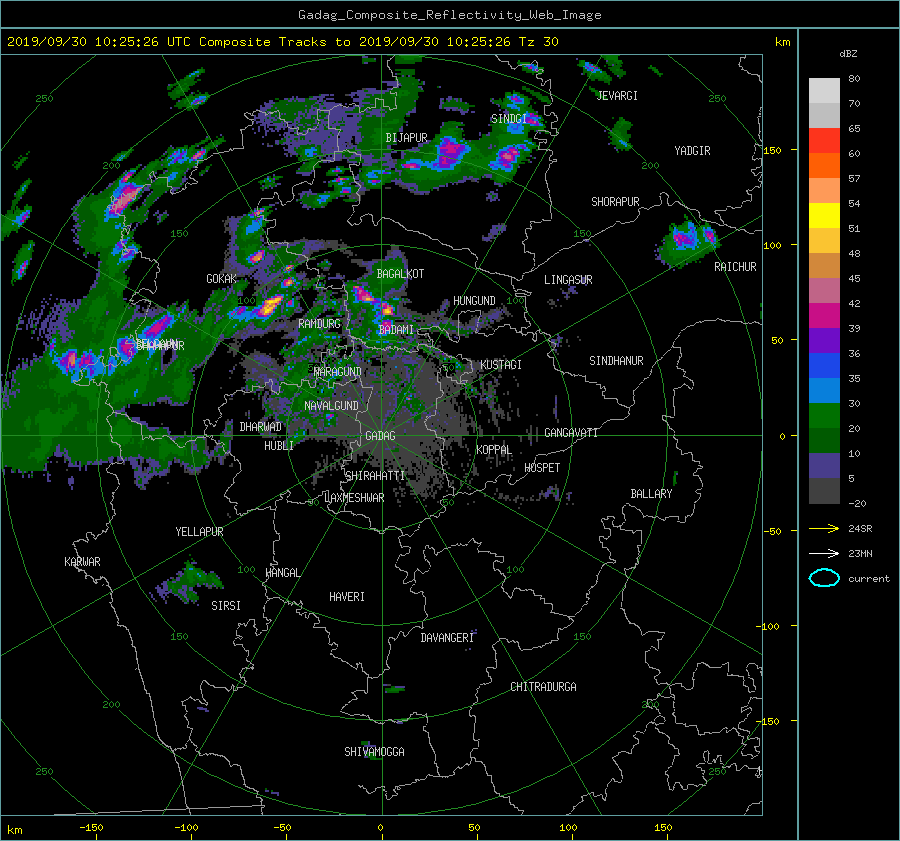This screenshot has height=841, width=900.
Task: Click the CHITRADURGA city label
Action: point(543,687)
